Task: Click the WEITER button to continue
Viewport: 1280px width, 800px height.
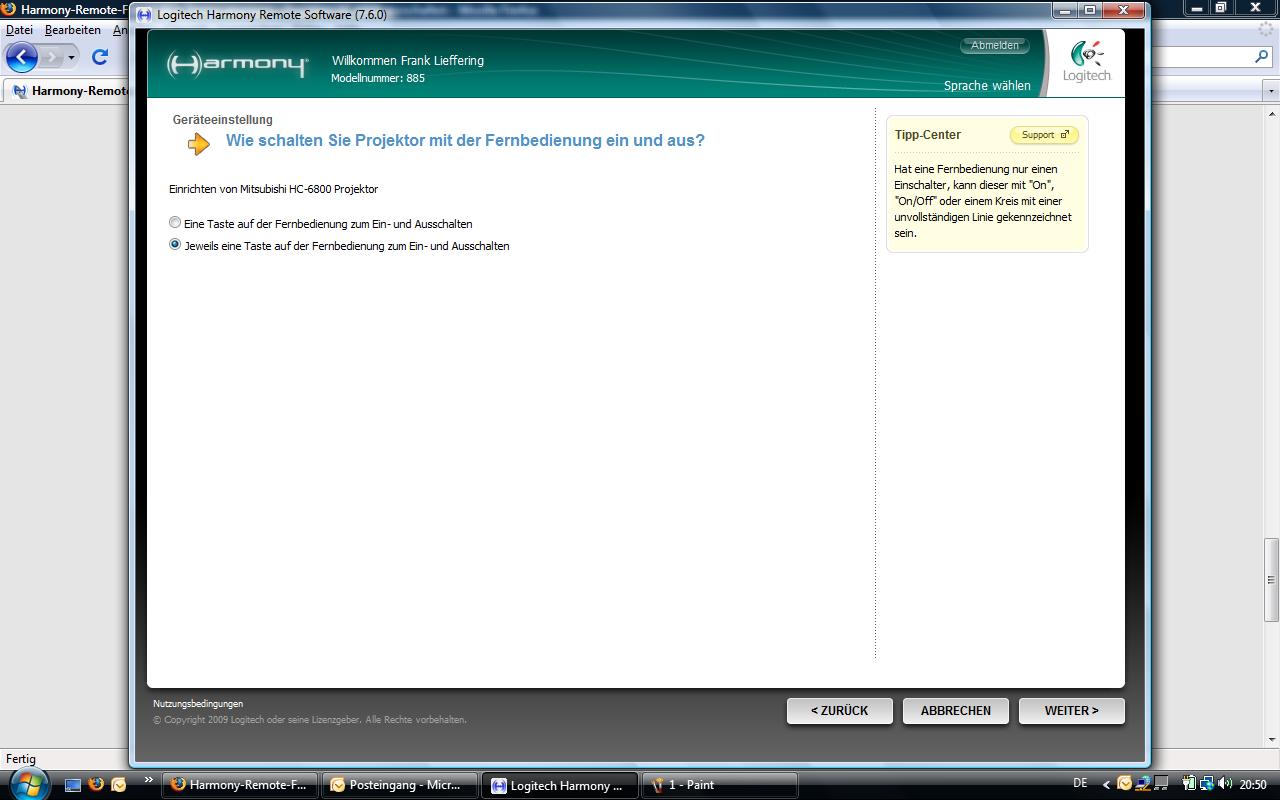Action: point(1071,710)
